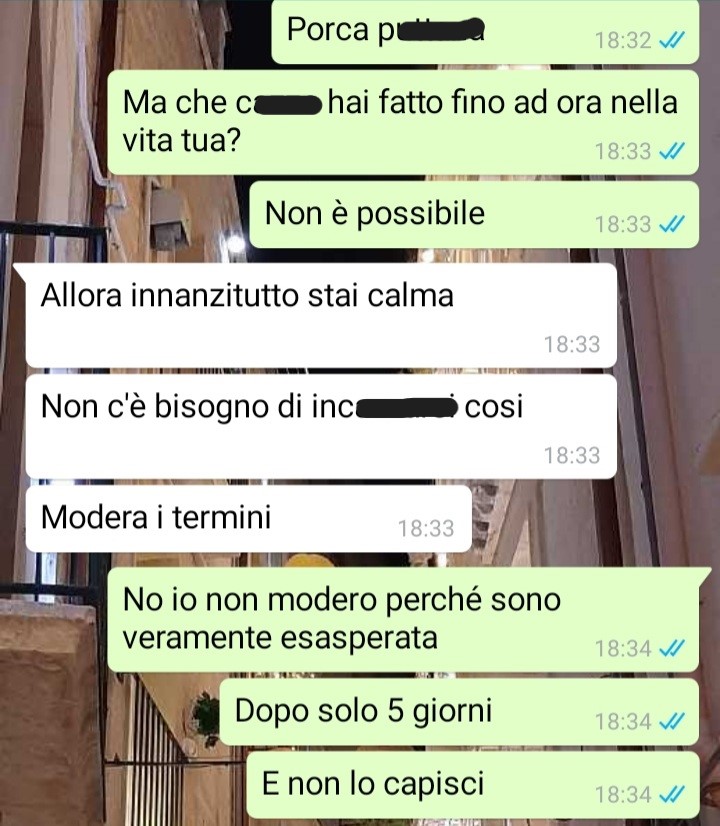Image resolution: width=720 pixels, height=826 pixels.
Task: Tap the read receipt ticks on 'Porca' message
Action: click(672, 40)
